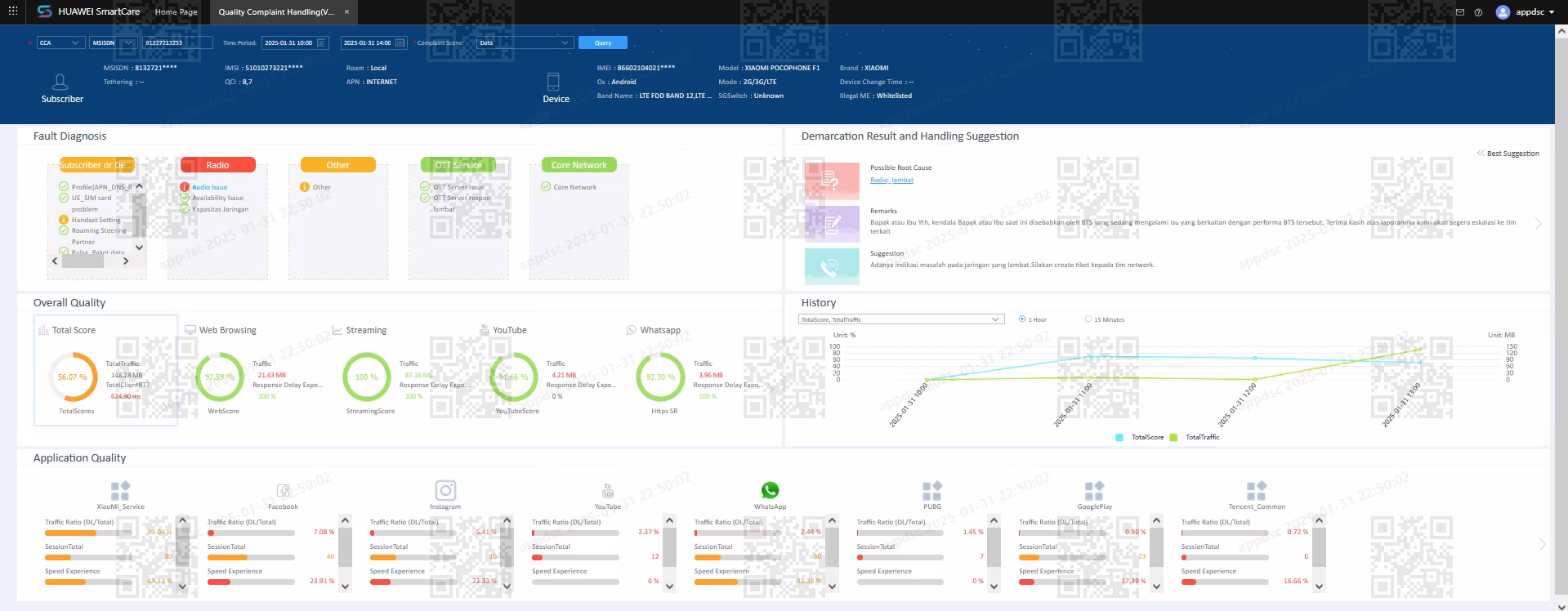The width and height of the screenshot is (1568, 611).
Task: Toggle TotalTraffic legend in History chart
Action: [1195, 437]
